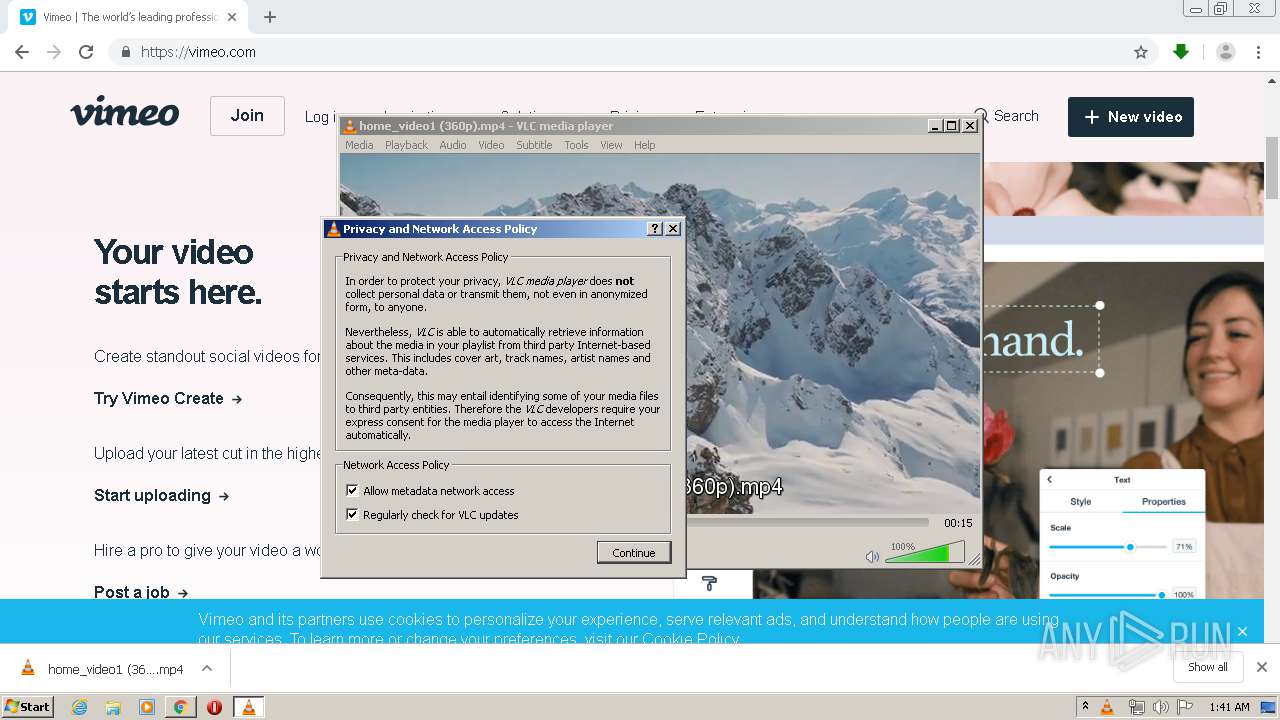Viewport: 1280px width, 720px height.
Task: Adjust the Scale slider handle
Action: 1130,547
